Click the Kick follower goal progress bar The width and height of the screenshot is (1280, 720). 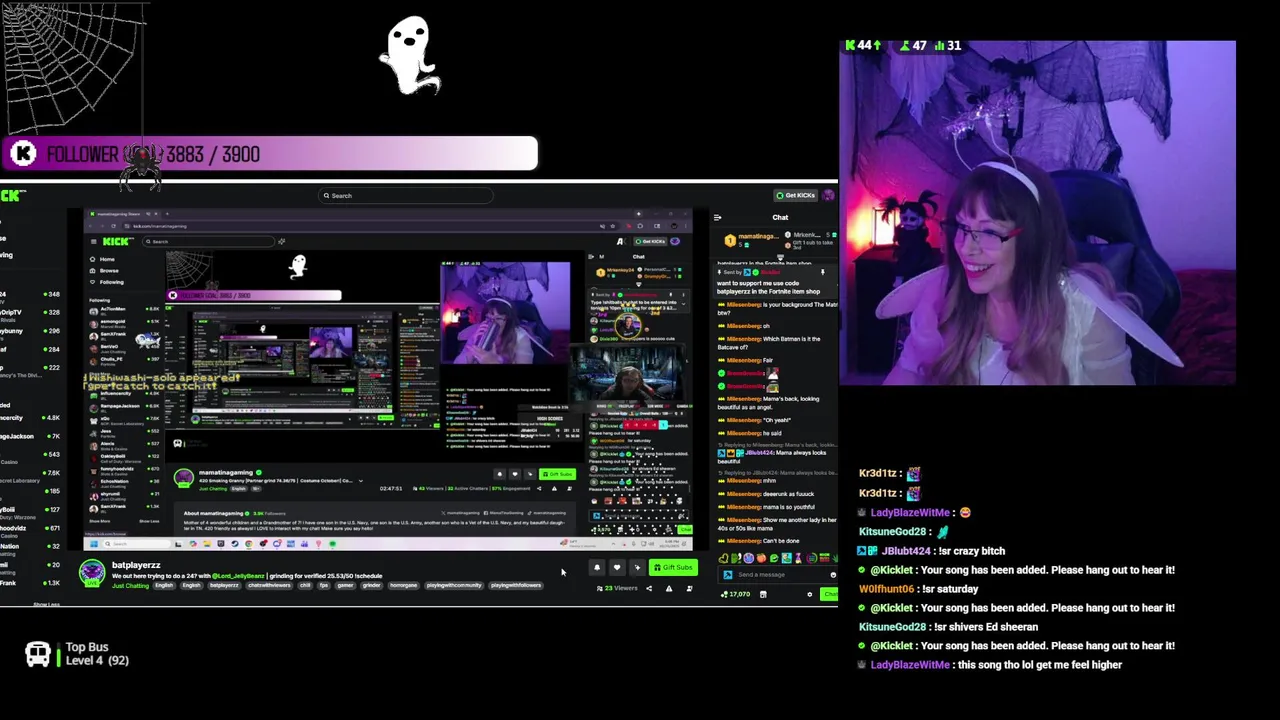269,154
